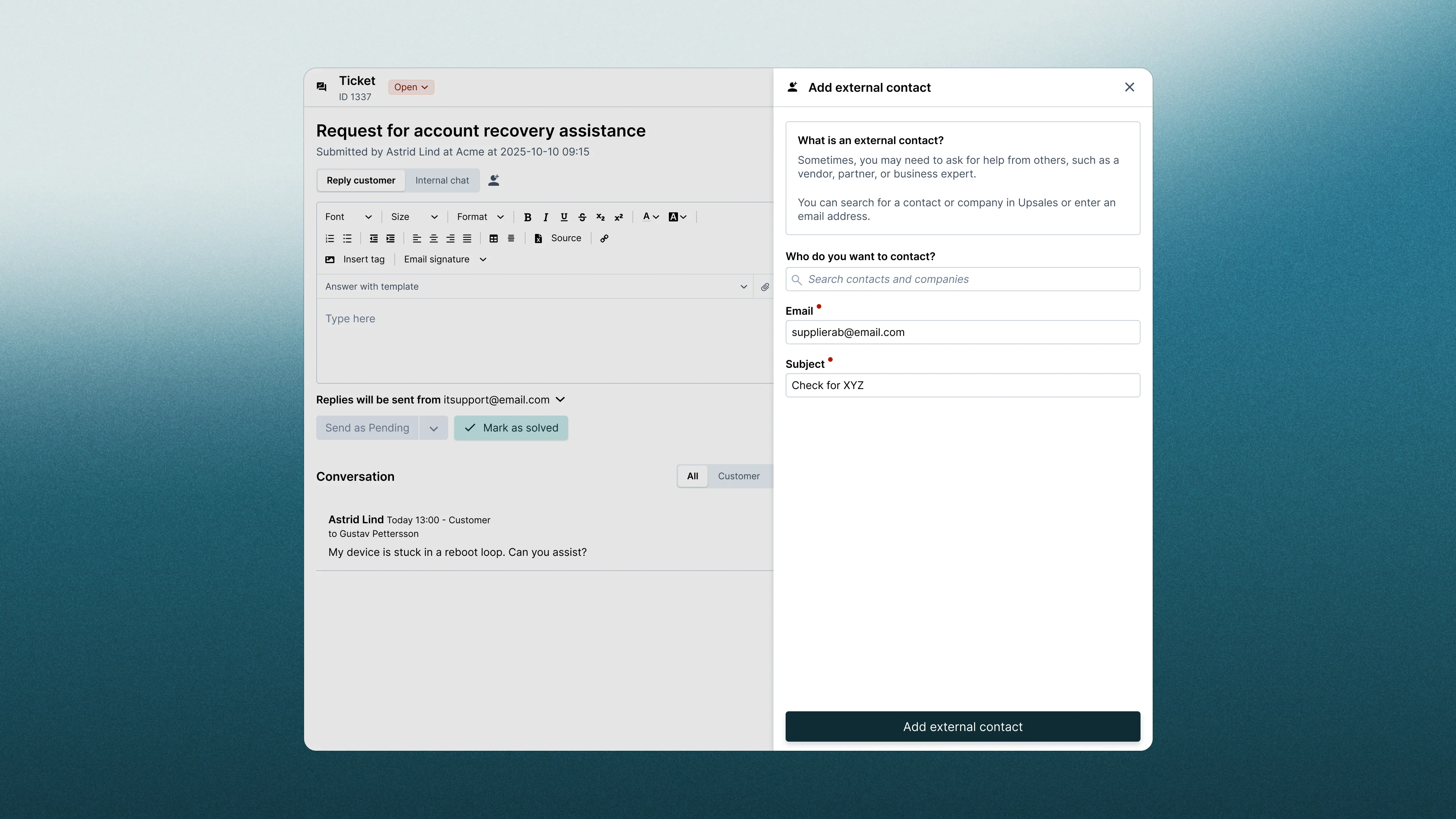Apply subscript formatting

600,217
